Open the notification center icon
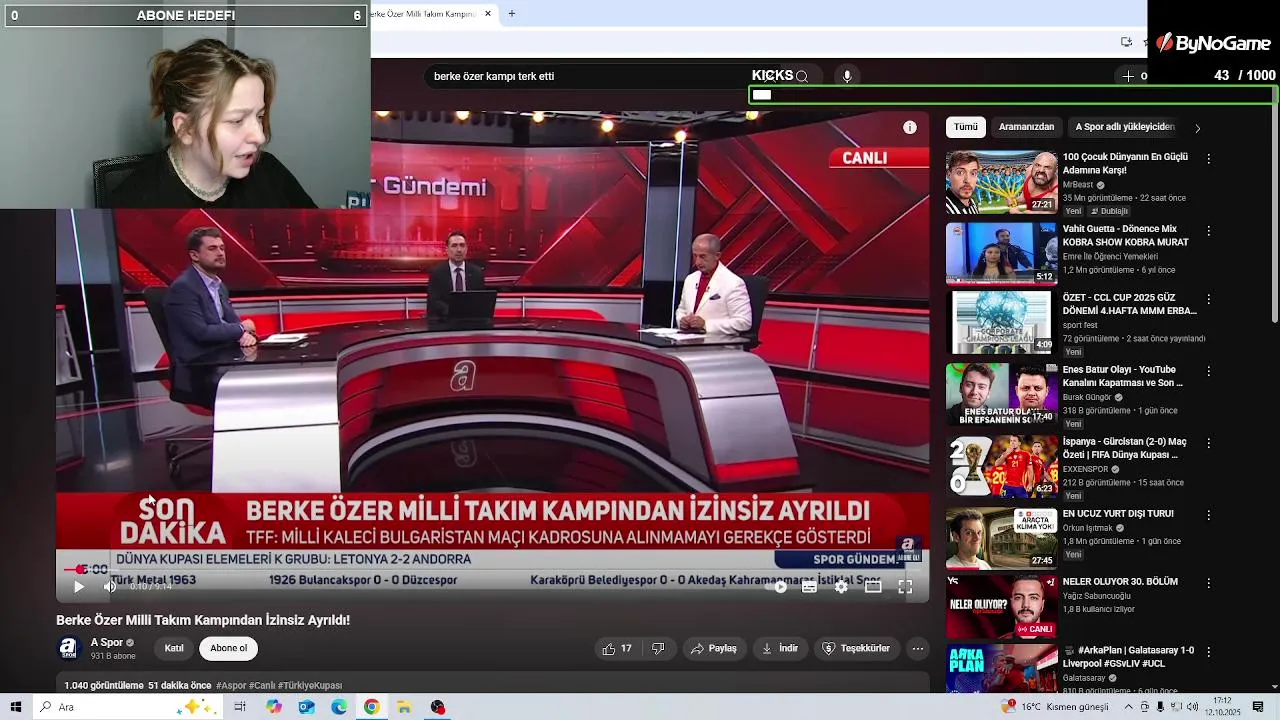The image size is (1280, 720). coord(1258,707)
